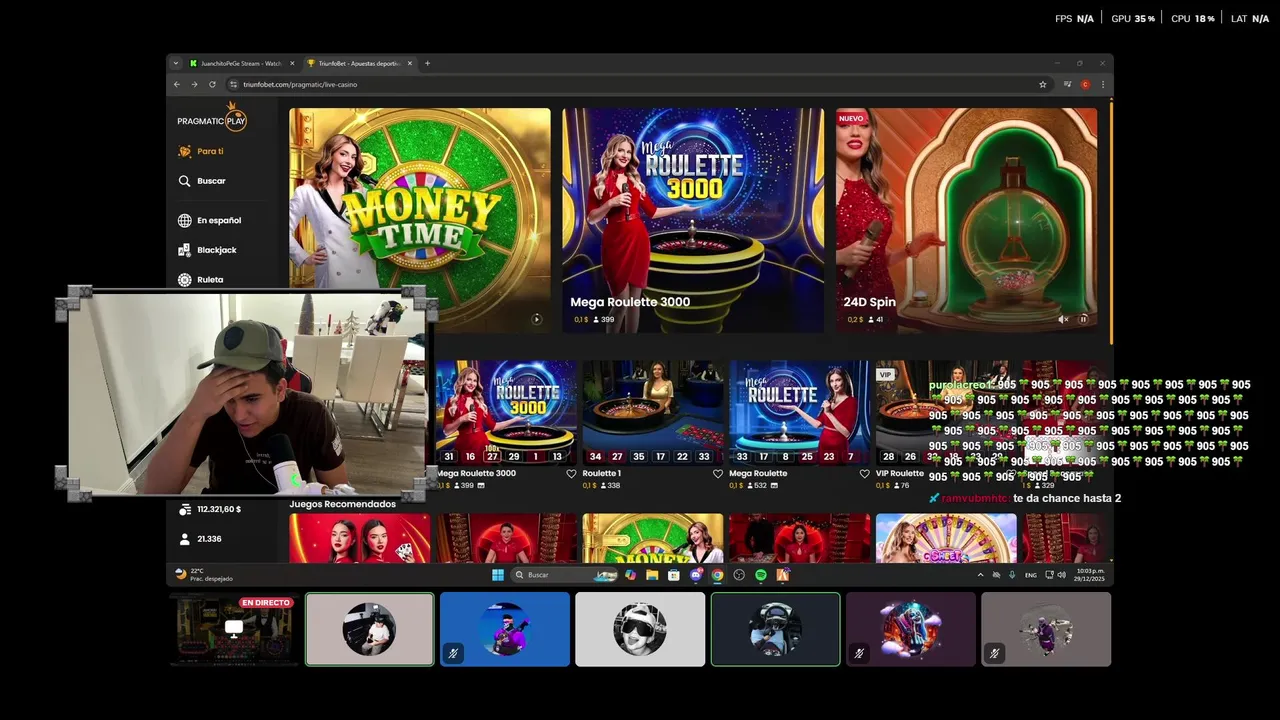
Task: Go forward in the browser
Action: click(194, 84)
